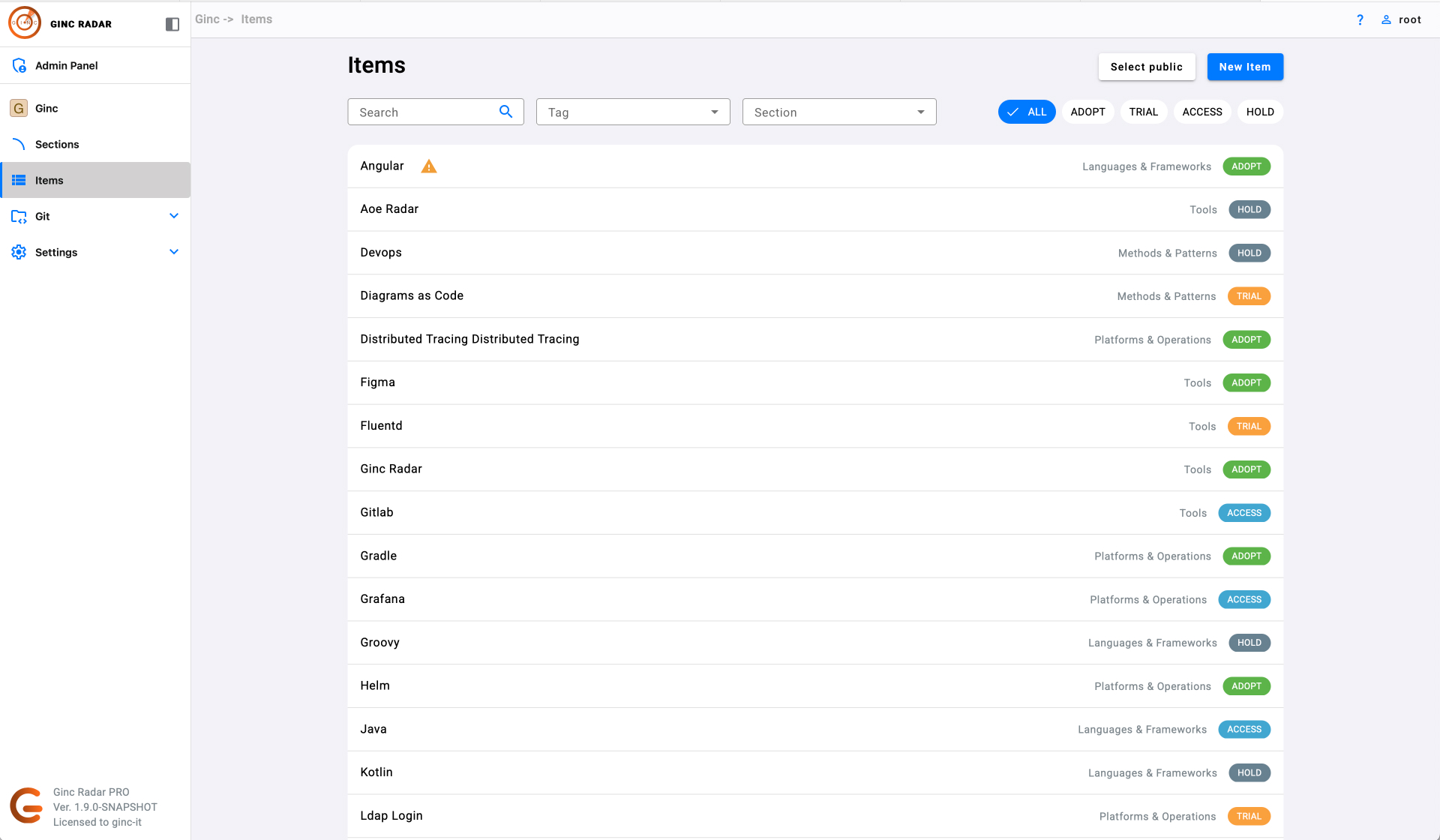Click the search magnifier icon
The height and width of the screenshot is (840, 1440).
pyautogui.click(x=506, y=112)
